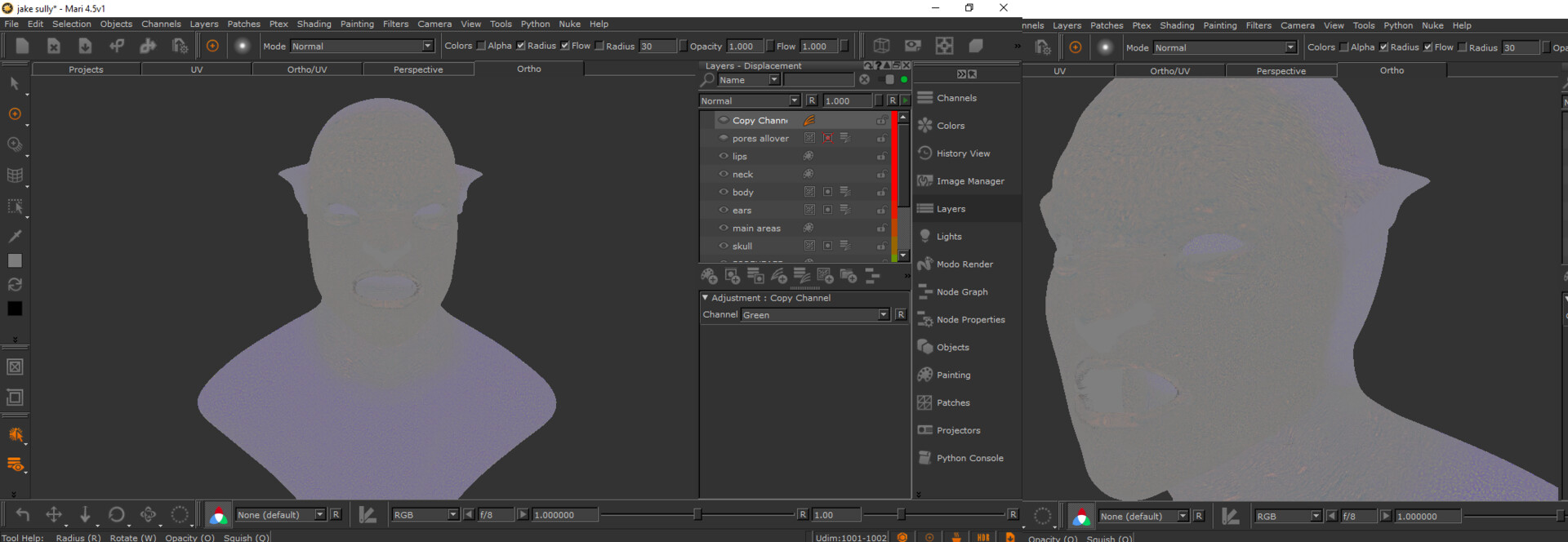Click the green arrow button beside layer opacity
The height and width of the screenshot is (542, 1568).
tap(905, 100)
